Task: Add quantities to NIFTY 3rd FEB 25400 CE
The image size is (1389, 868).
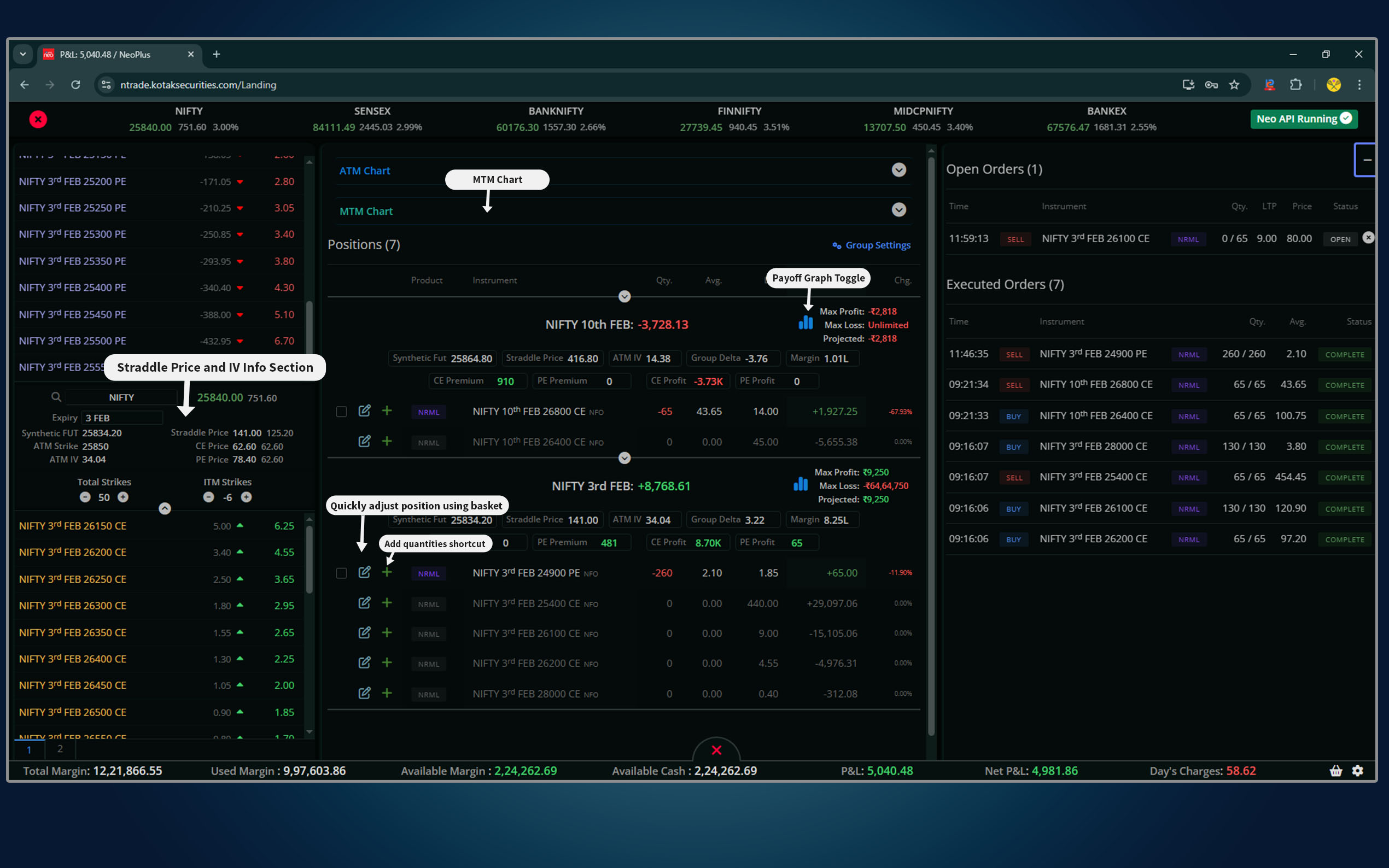Action: 387,603
